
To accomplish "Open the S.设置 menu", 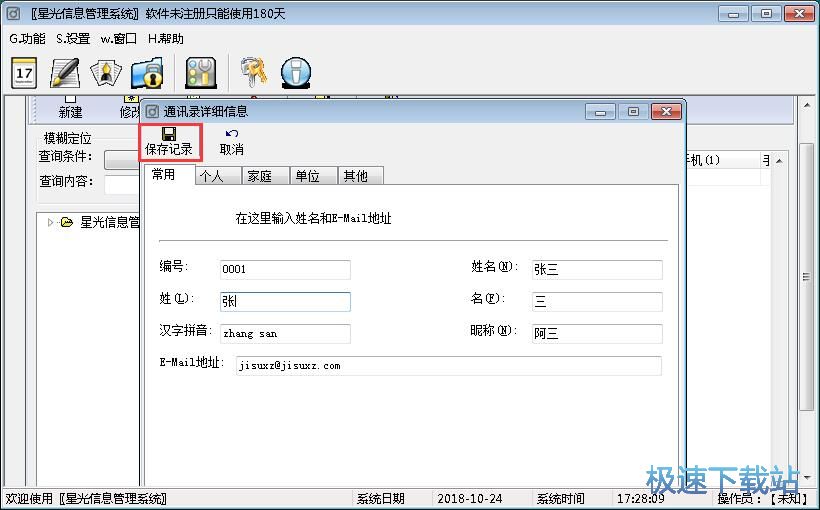I will (73, 39).
